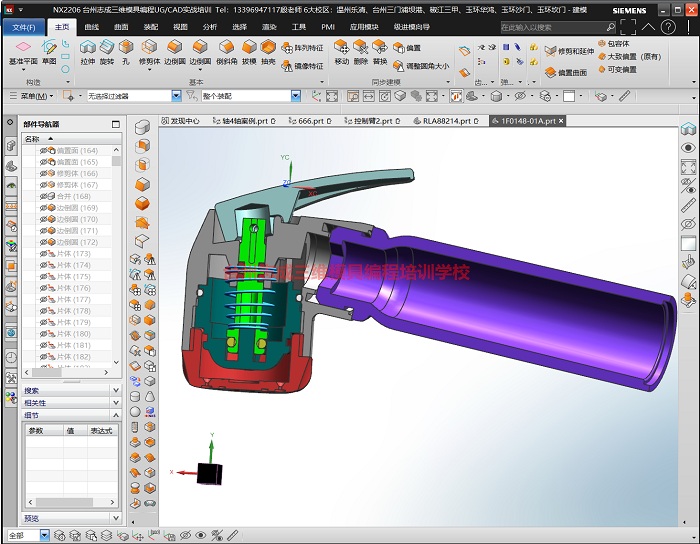This screenshot has height=544, width=700.
Task: Click the measure ruler icon in bottom bar
Action: point(233,535)
